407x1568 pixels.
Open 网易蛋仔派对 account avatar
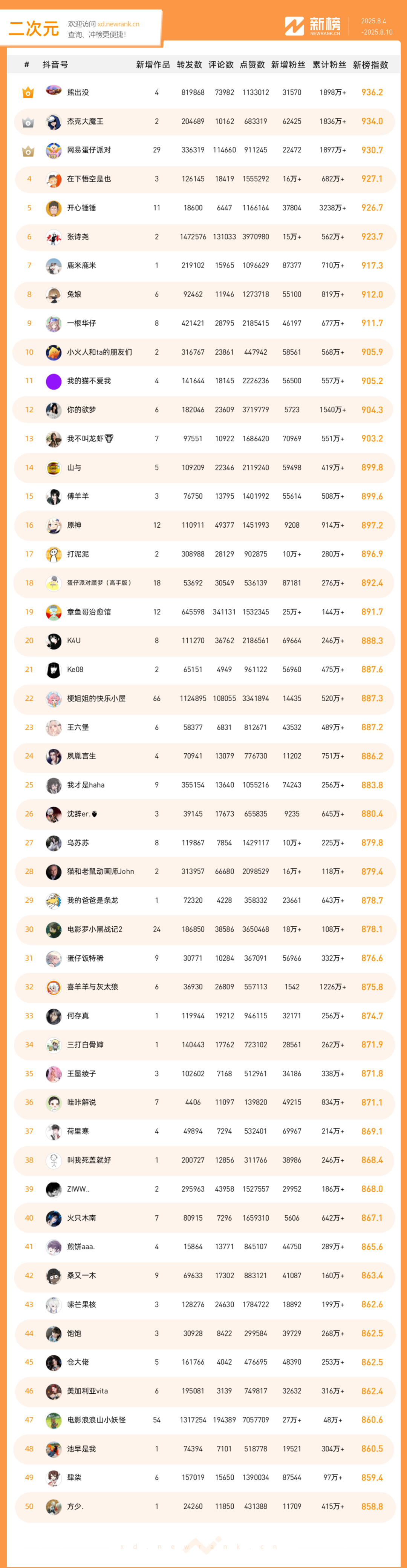[54, 150]
